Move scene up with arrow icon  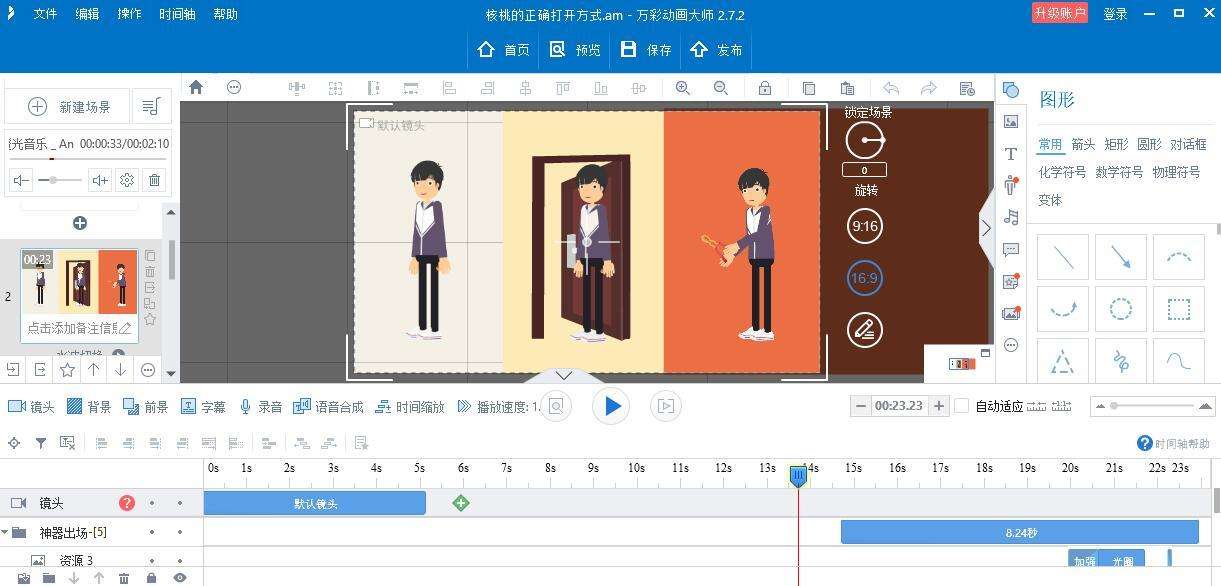click(x=94, y=370)
